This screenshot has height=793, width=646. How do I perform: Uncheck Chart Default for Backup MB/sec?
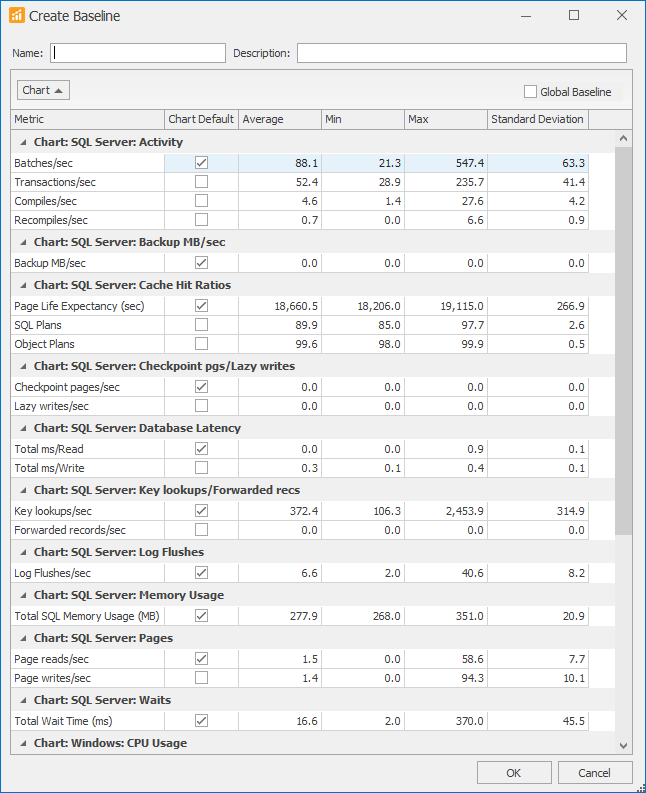pyautogui.click(x=201, y=262)
